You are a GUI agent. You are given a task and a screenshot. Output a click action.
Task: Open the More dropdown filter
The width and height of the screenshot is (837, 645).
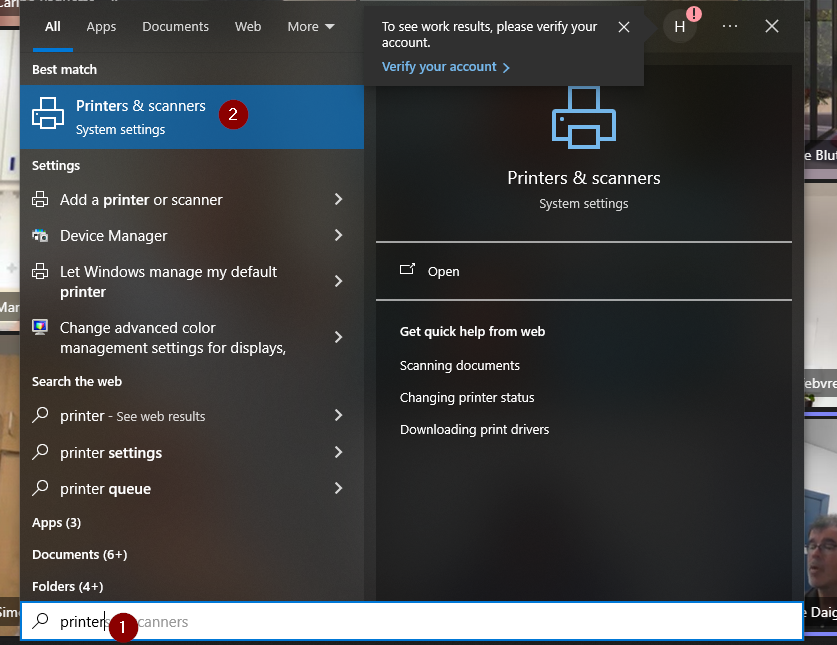coord(311,27)
